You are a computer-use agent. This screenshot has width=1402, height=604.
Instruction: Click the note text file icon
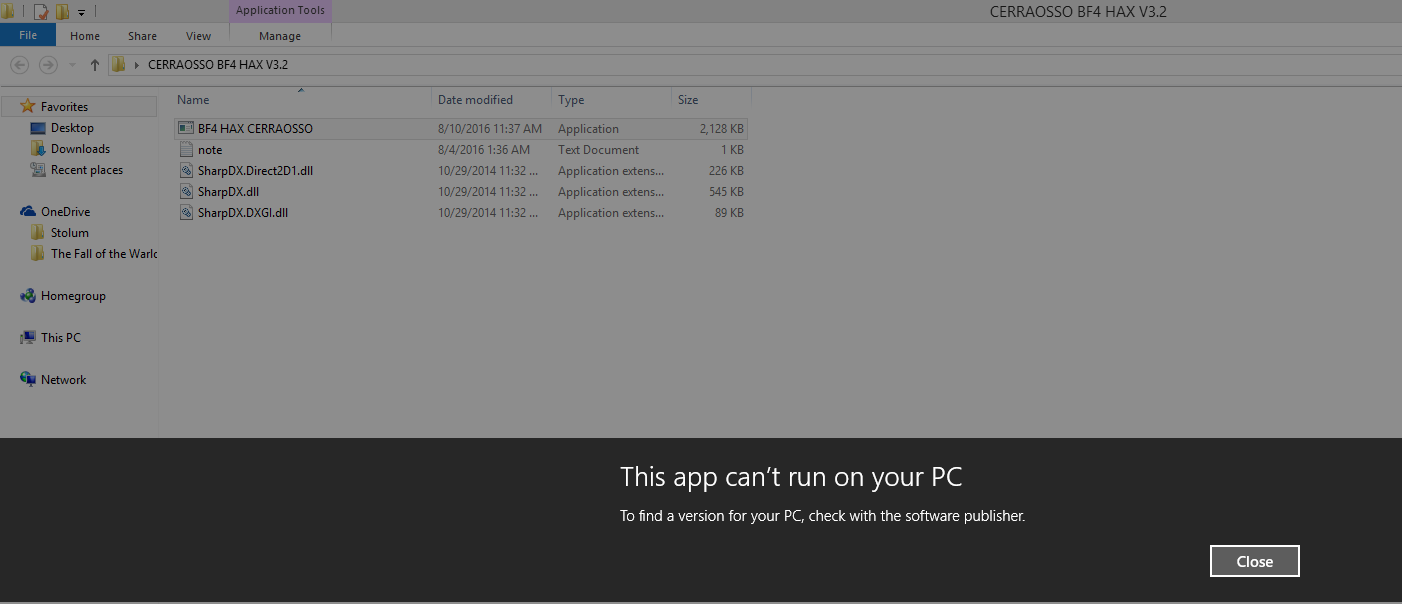pyautogui.click(x=186, y=150)
